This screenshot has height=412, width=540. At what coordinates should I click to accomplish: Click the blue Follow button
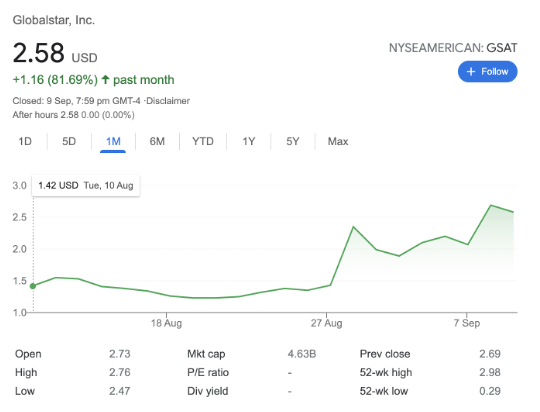487,72
